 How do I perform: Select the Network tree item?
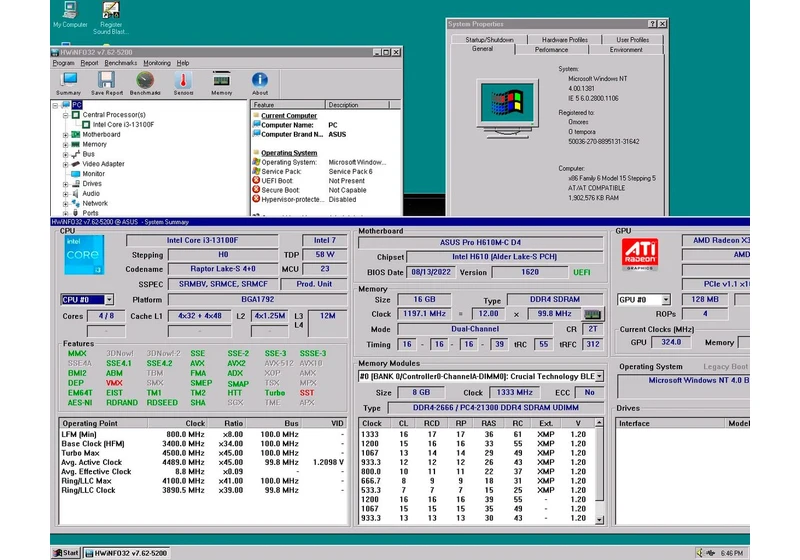95,203
